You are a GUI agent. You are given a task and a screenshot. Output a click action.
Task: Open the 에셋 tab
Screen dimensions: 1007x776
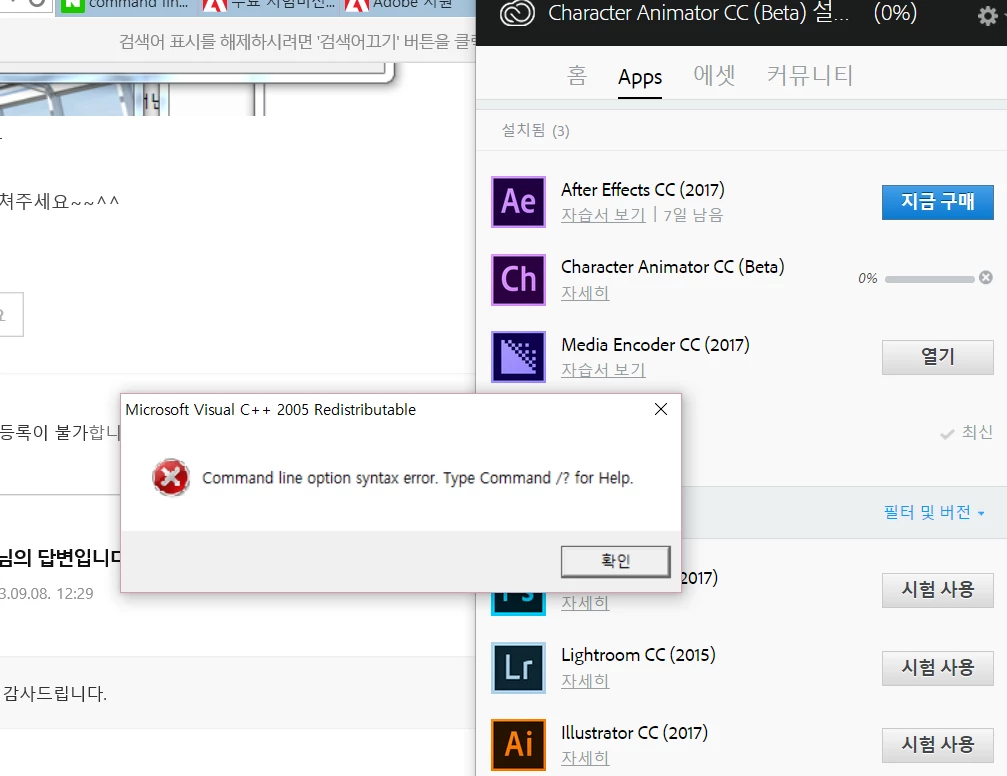click(x=714, y=76)
